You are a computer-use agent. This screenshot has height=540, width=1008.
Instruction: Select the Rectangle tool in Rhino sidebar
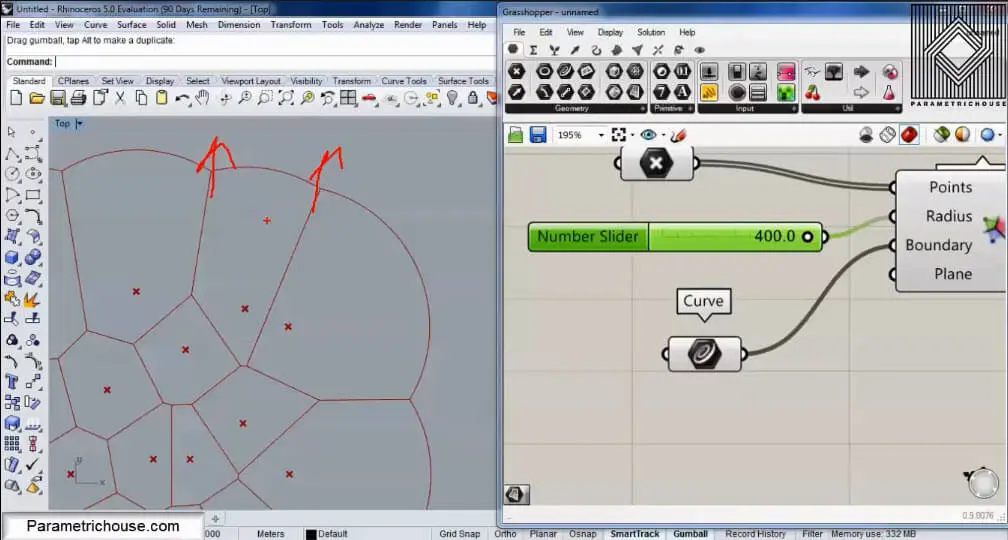coord(33,195)
